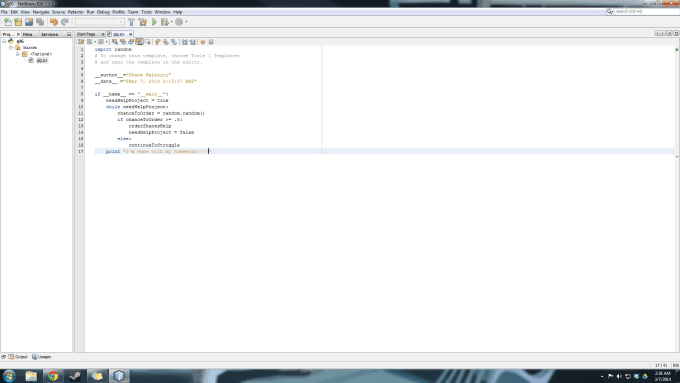Click the Clean and Build icon
This screenshot has height=383, width=680.
pos(142,22)
